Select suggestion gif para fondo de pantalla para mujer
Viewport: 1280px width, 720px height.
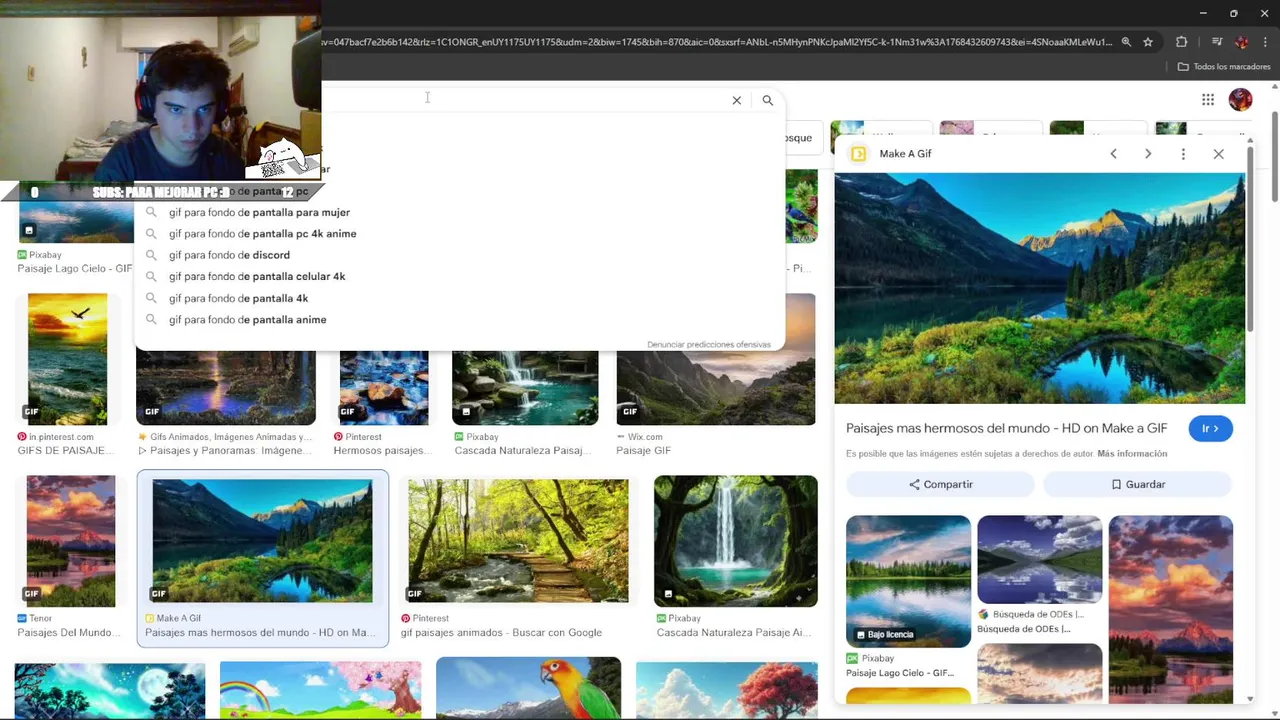pos(259,212)
